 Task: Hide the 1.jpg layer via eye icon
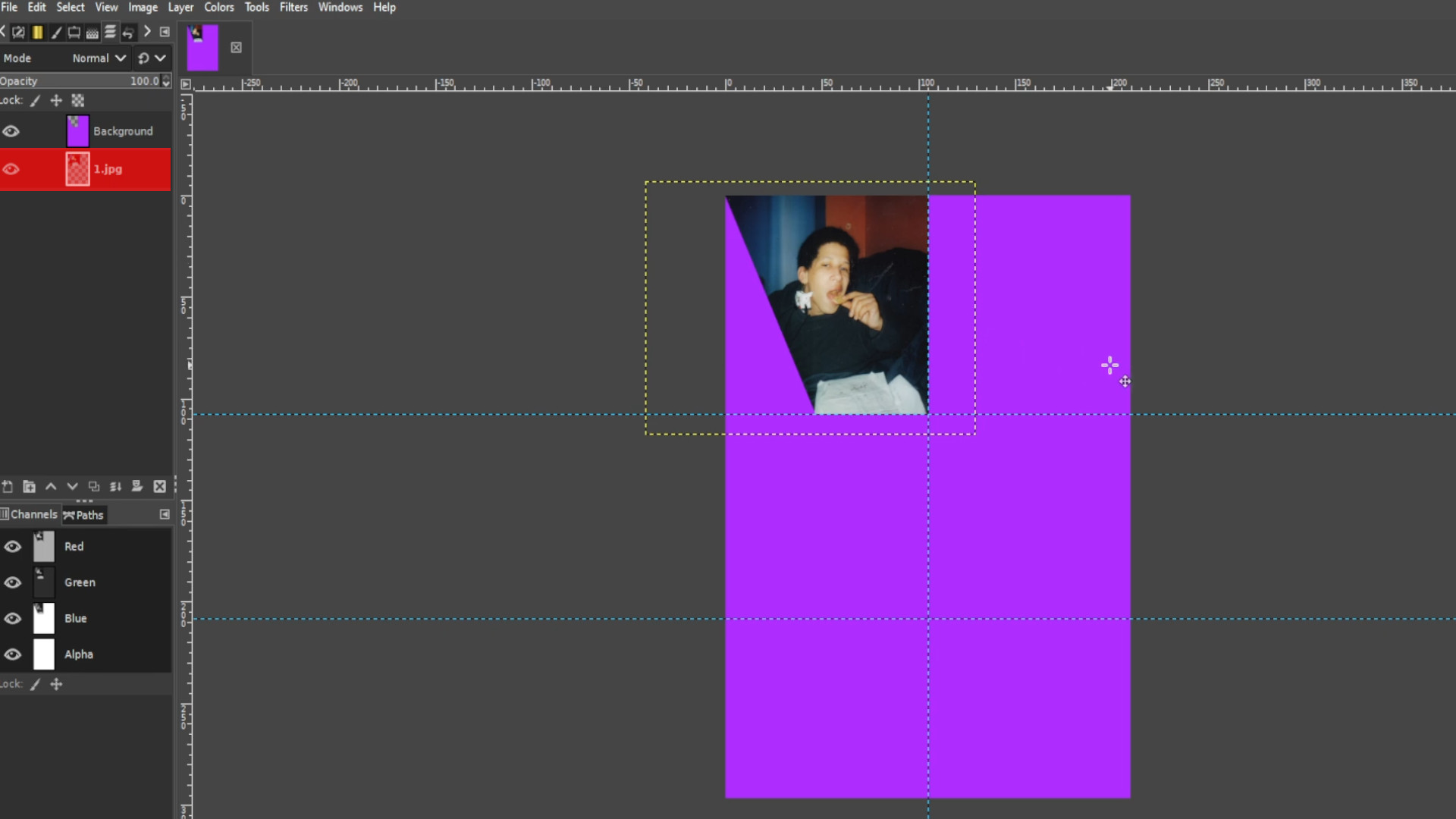[x=11, y=169]
